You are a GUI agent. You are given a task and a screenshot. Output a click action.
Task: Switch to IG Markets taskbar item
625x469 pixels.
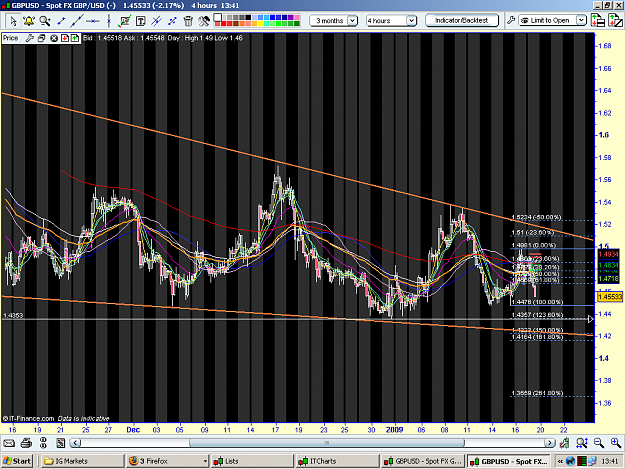coord(83,461)
